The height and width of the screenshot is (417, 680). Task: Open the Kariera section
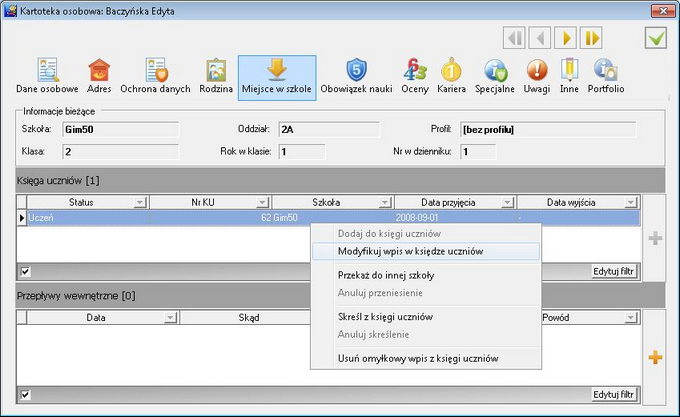click(x=451, y=77)
